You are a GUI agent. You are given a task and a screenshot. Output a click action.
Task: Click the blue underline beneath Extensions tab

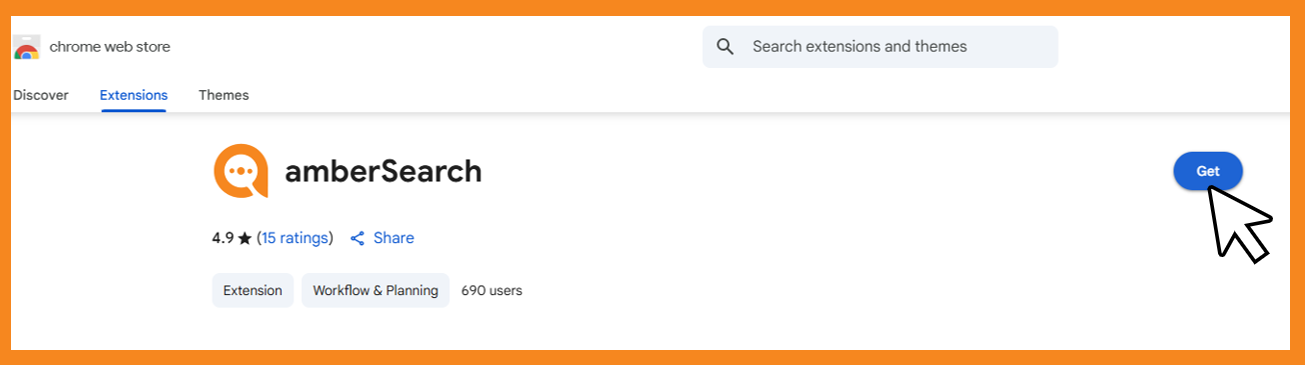click(x=134, y=110)
